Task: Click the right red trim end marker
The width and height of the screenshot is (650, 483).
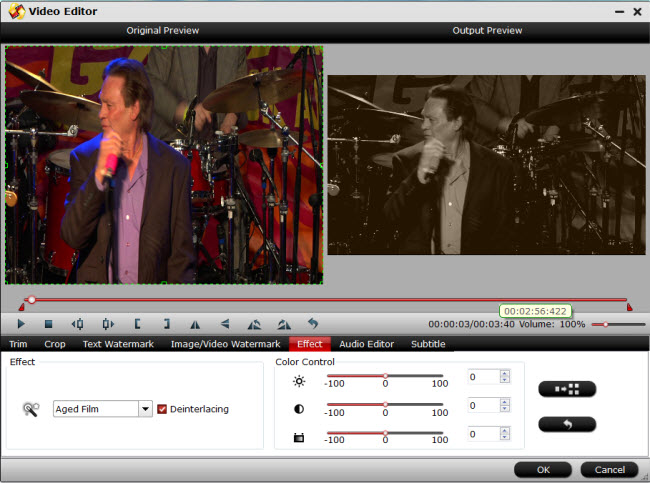Action: 629,307
